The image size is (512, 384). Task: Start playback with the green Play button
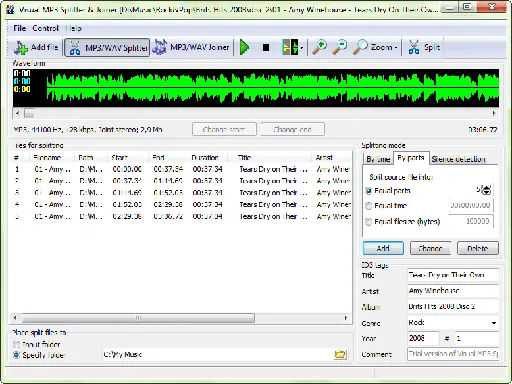[244, 48]
